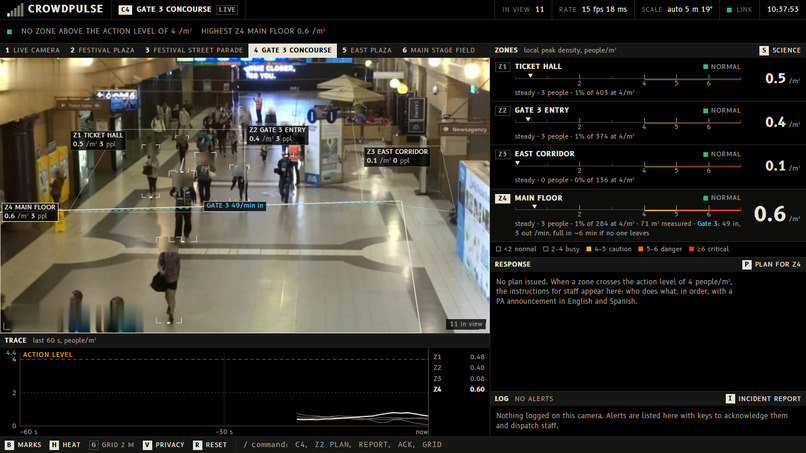Click the orange 5–6 danger legend swatch
Screen dimensions: 806x453
640,249
